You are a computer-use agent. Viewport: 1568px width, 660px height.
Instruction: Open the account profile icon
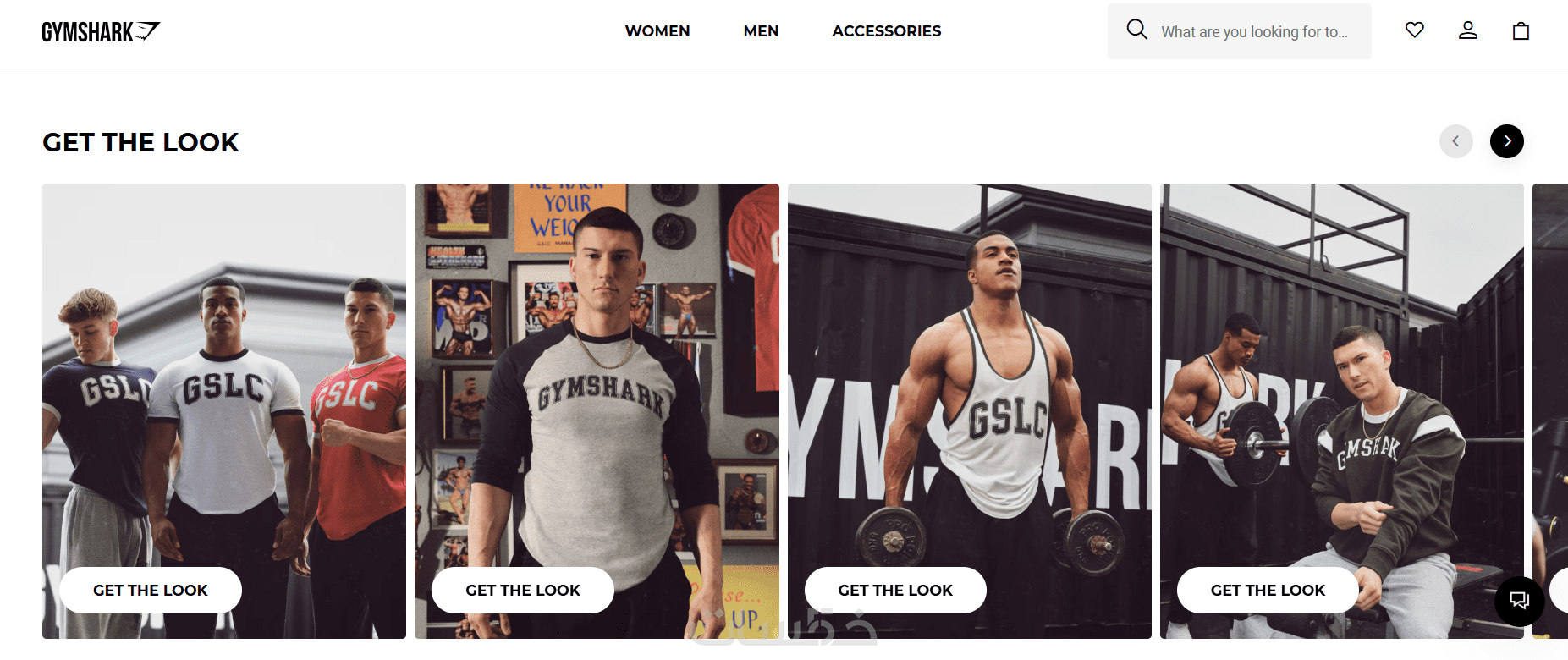point(1467,30)
